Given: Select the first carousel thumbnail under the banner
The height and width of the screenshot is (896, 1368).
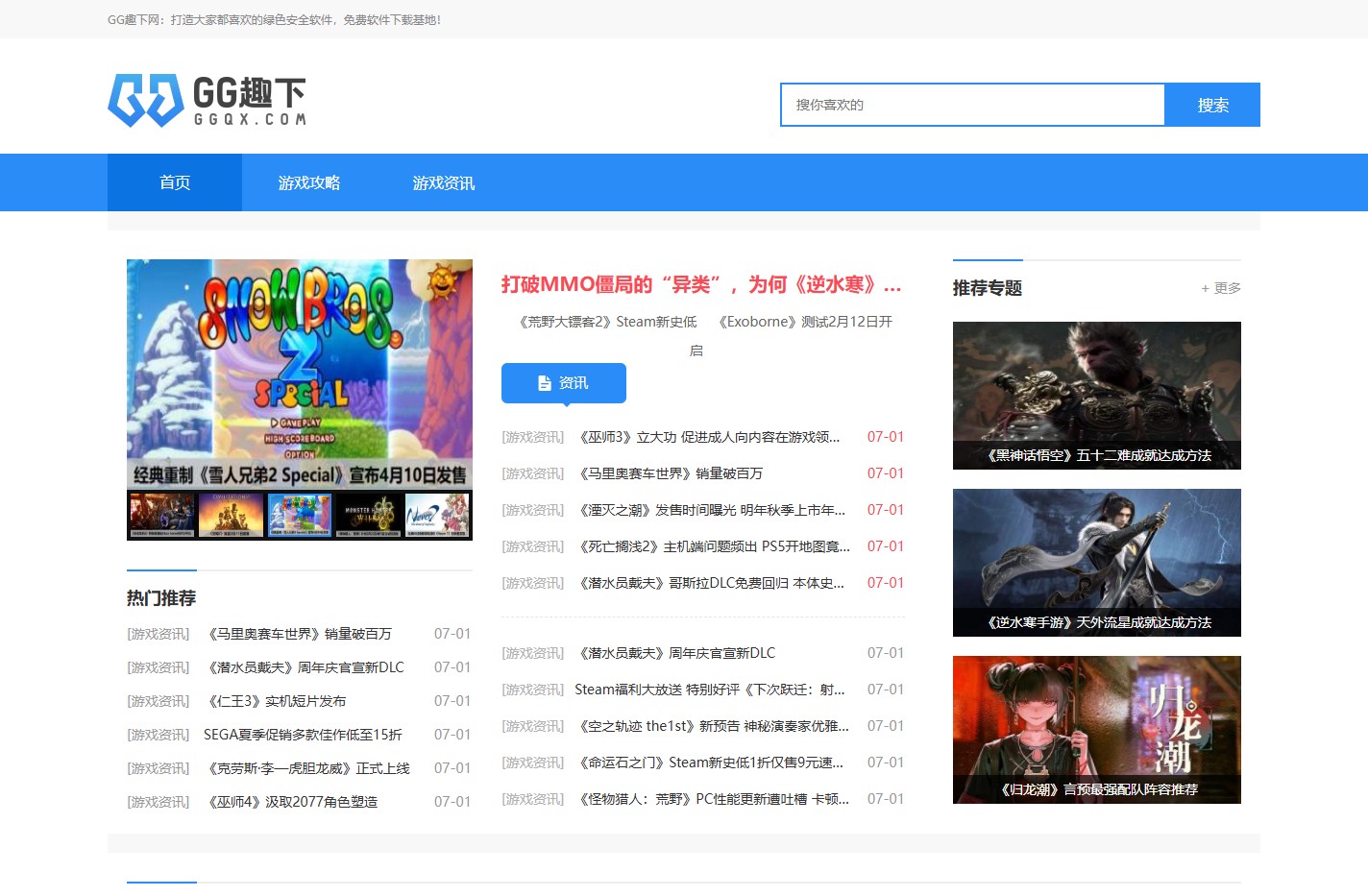Looking at the screenshot, I should (x=162, y=515).
